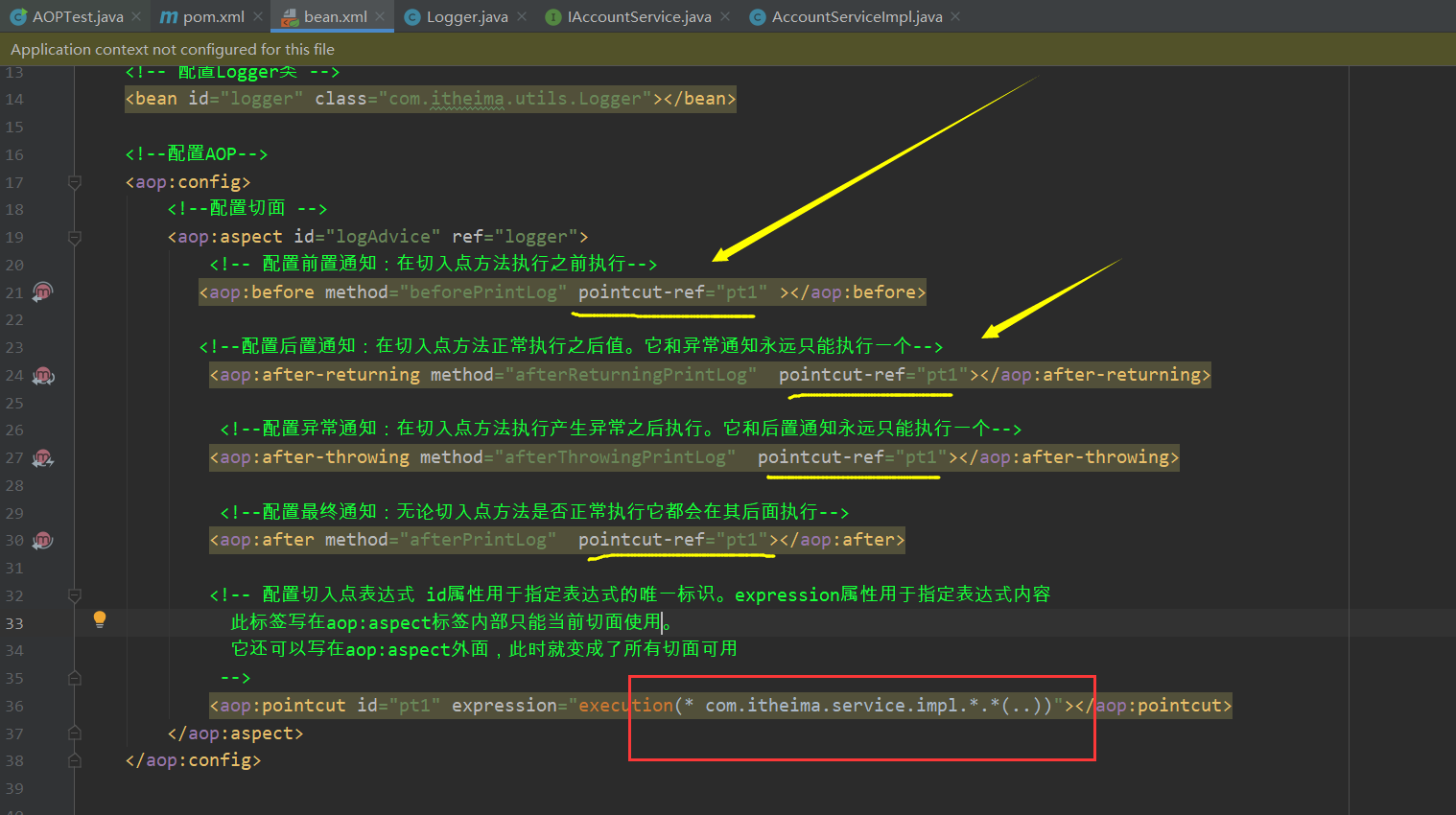
Task: Fold the closing aop:aspect marker
Action: 75,733
